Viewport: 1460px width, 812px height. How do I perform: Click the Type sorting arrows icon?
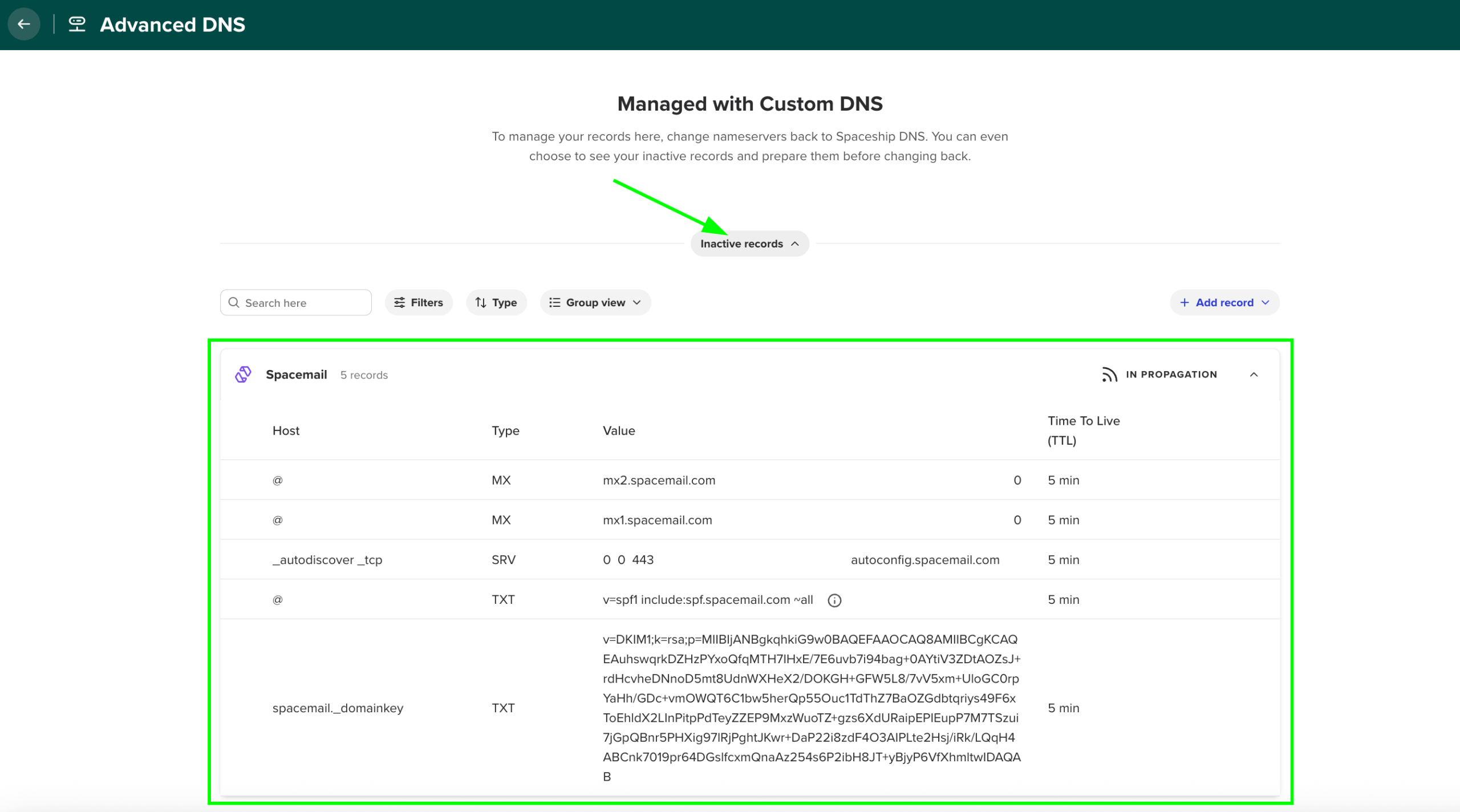480,302
